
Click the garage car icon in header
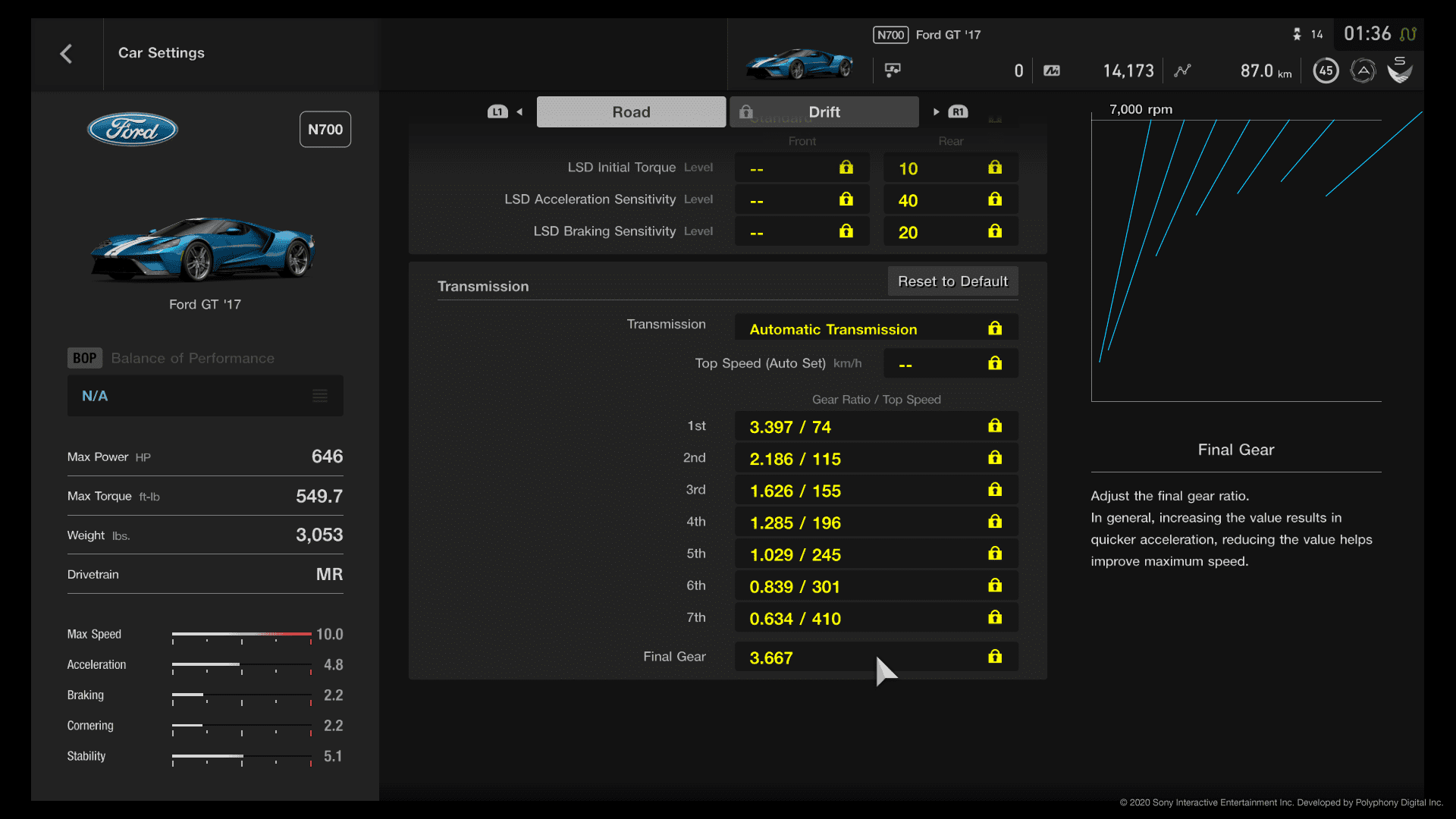tap(893, 70)
